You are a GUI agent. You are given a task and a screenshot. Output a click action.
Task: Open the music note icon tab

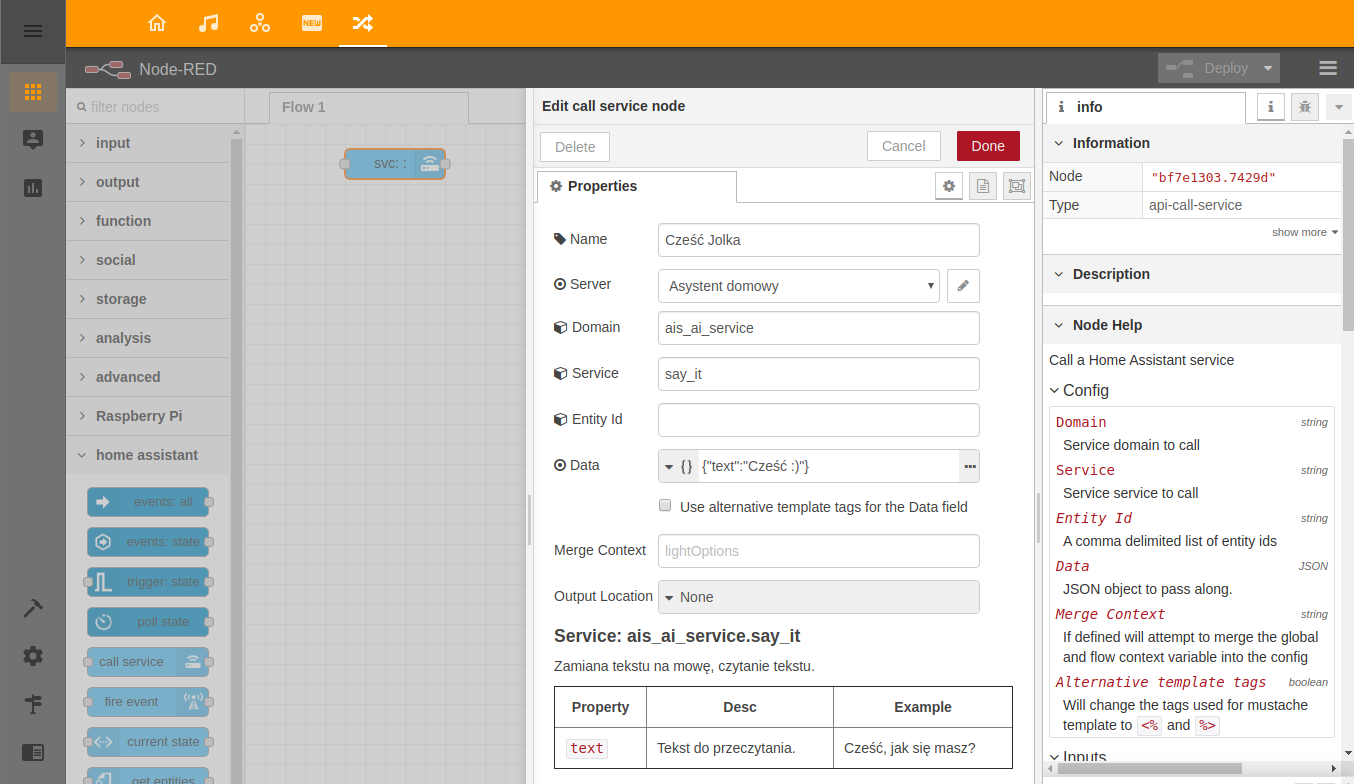(208, 23)
